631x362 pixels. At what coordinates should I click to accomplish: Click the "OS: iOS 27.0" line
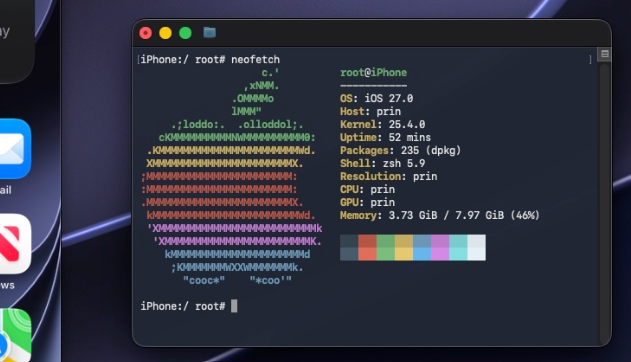click(377, 99)
